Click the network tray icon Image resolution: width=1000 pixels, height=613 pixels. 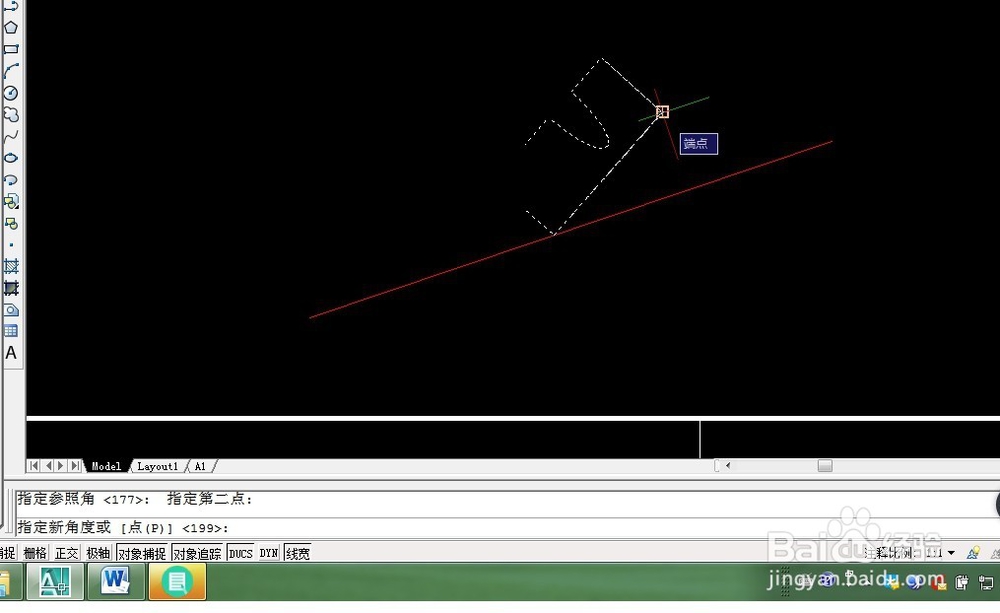986,582
